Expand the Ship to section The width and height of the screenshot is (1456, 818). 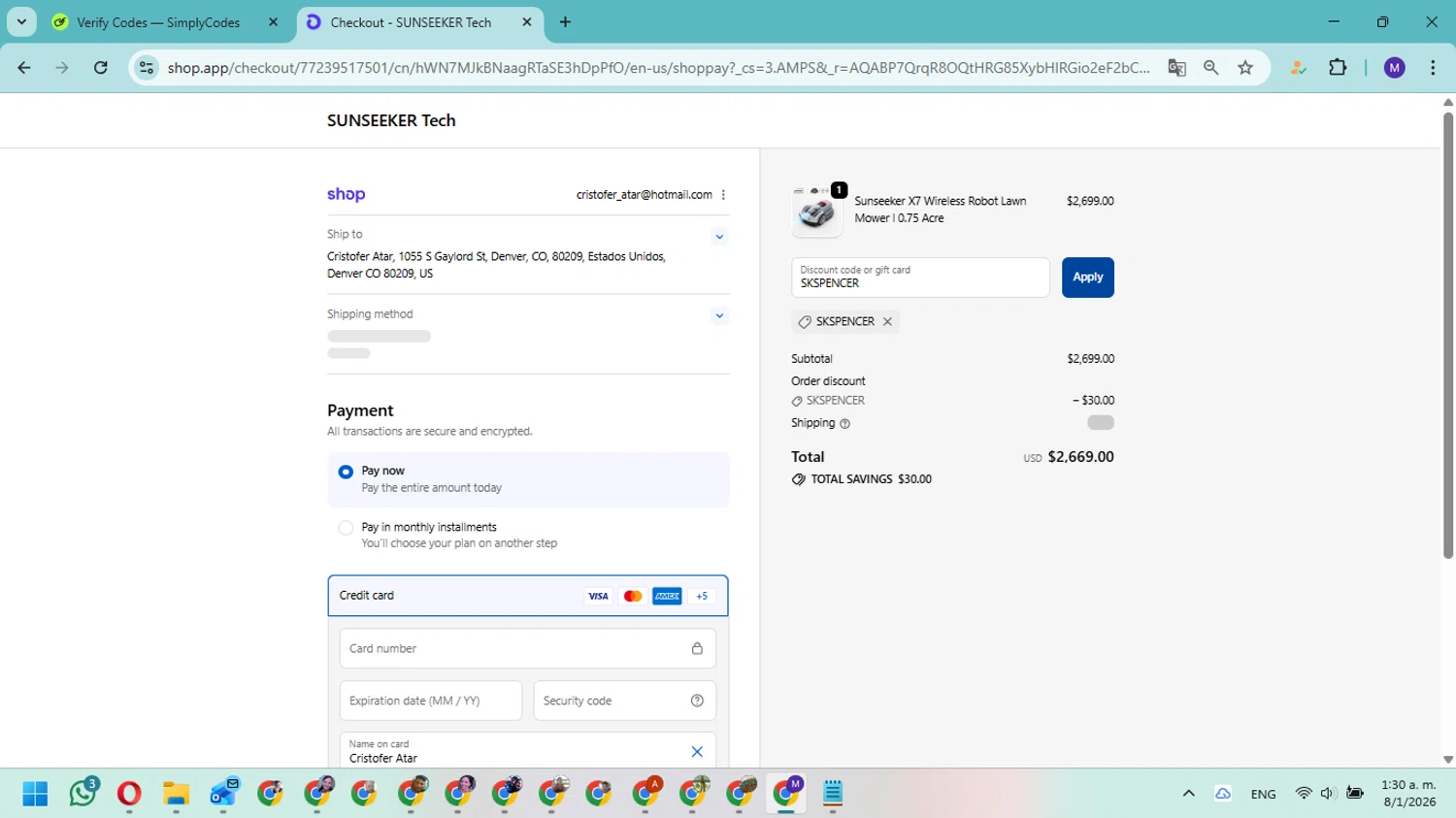pos(719,237)
